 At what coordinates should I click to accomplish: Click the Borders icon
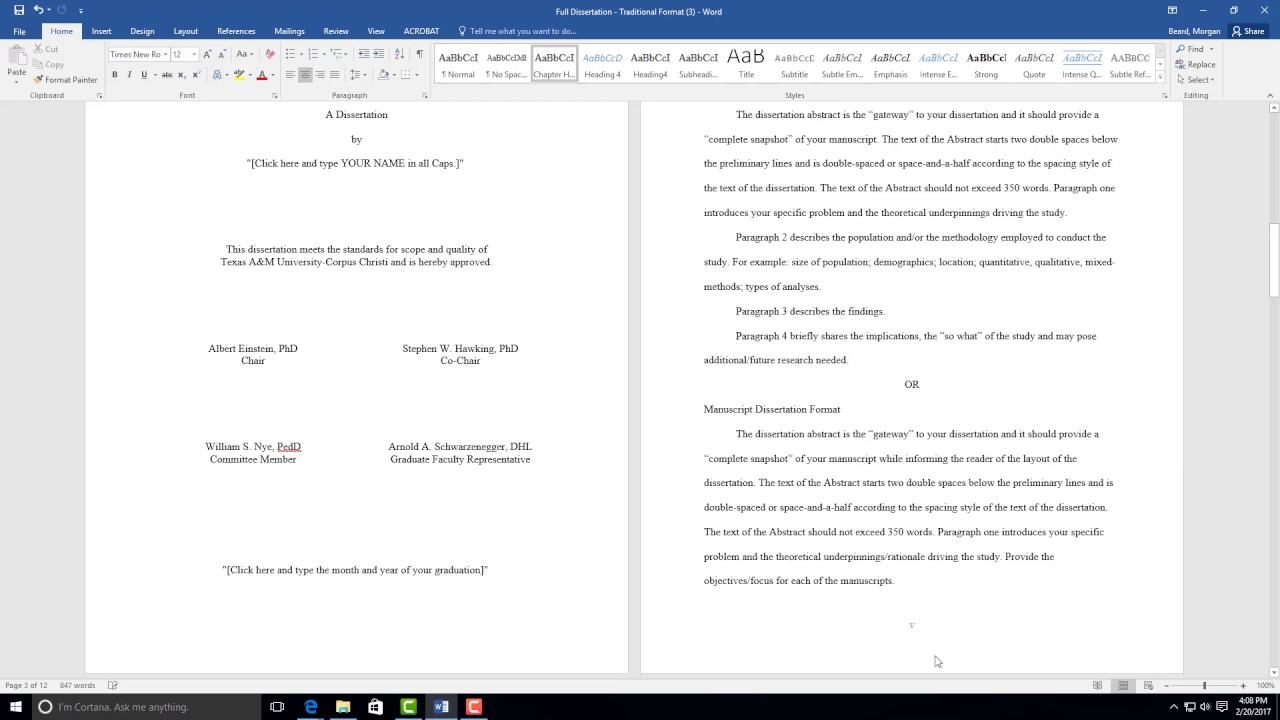[405, 75]
